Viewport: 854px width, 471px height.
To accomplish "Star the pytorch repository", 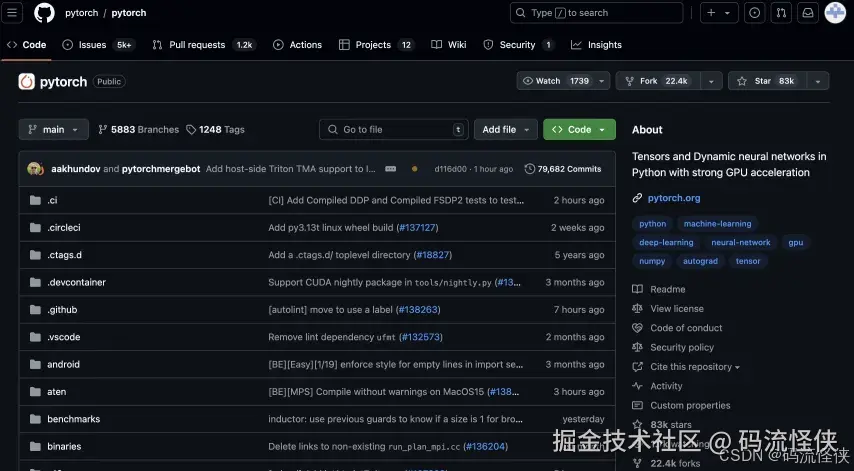I will pyautogui.click(x=767, y=81).
